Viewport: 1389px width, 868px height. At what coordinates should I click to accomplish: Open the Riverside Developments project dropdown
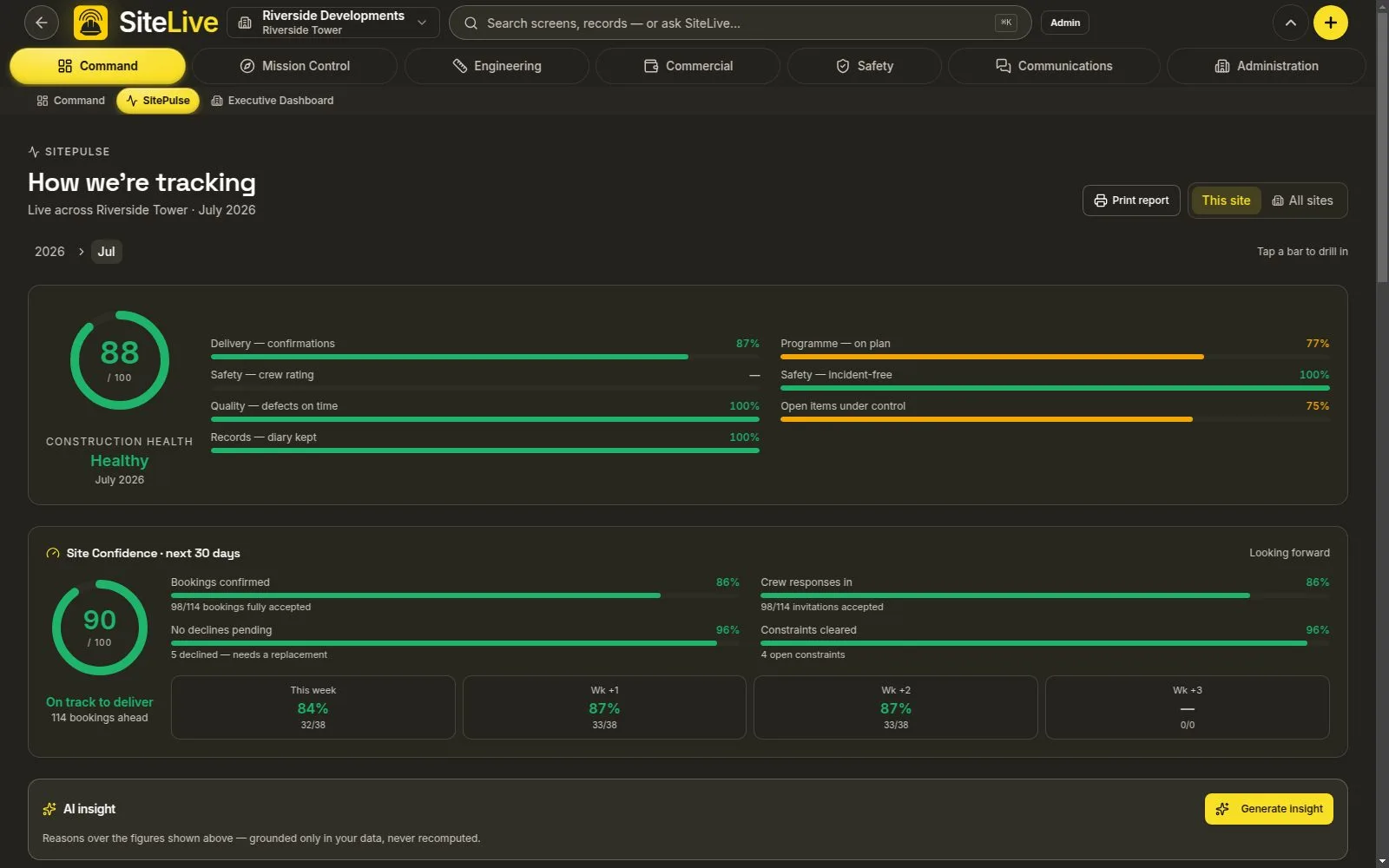point(333,23)
